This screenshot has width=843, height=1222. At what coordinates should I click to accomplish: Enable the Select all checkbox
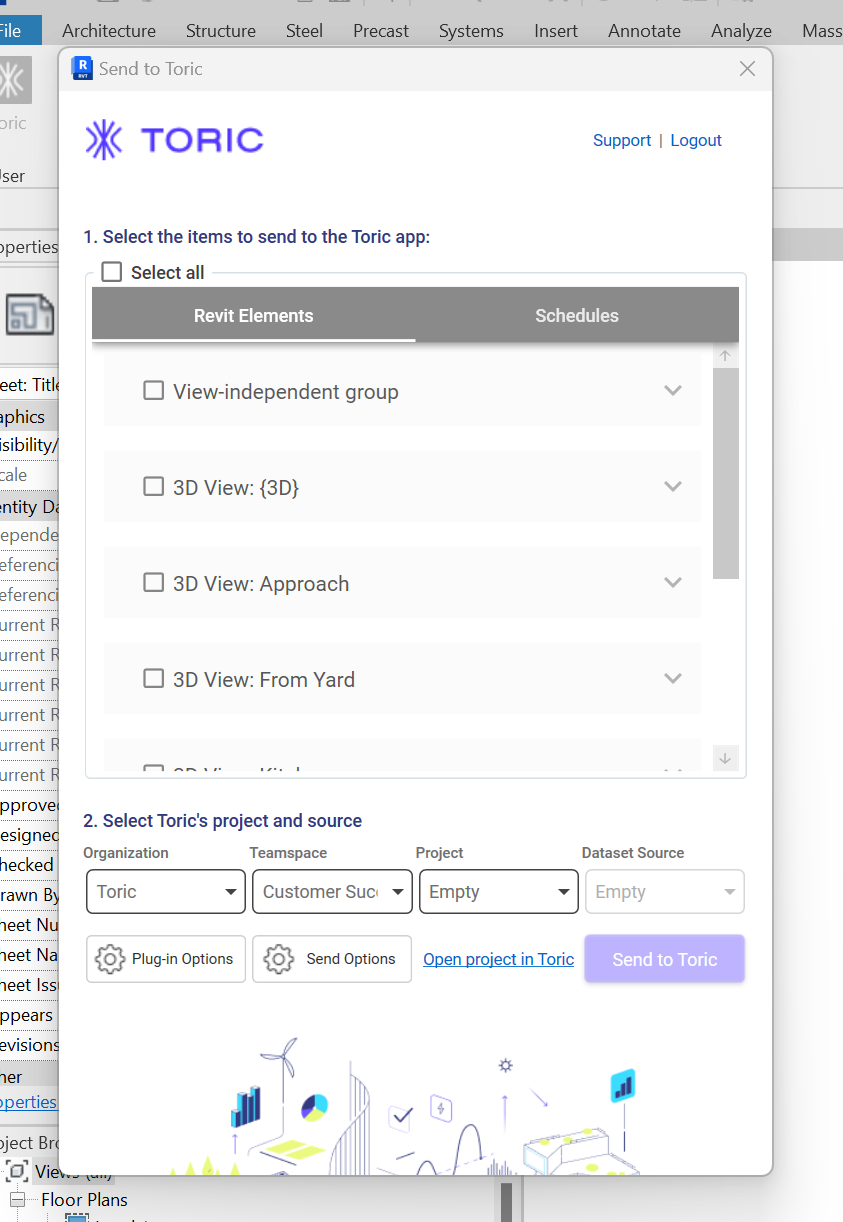(112, 272)
